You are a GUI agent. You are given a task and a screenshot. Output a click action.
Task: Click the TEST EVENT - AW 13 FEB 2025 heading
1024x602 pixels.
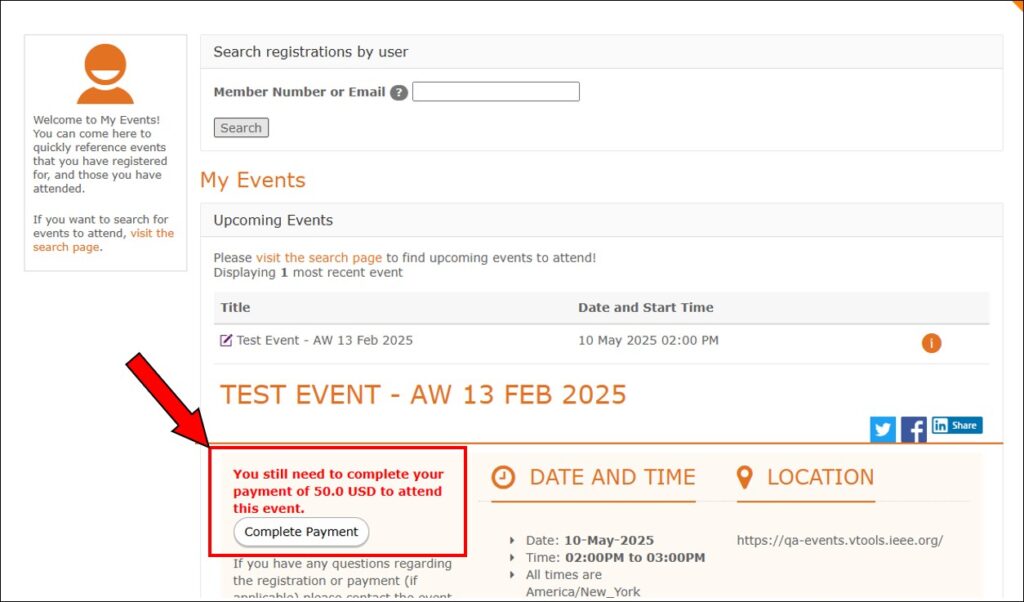[x=423, y=394]
